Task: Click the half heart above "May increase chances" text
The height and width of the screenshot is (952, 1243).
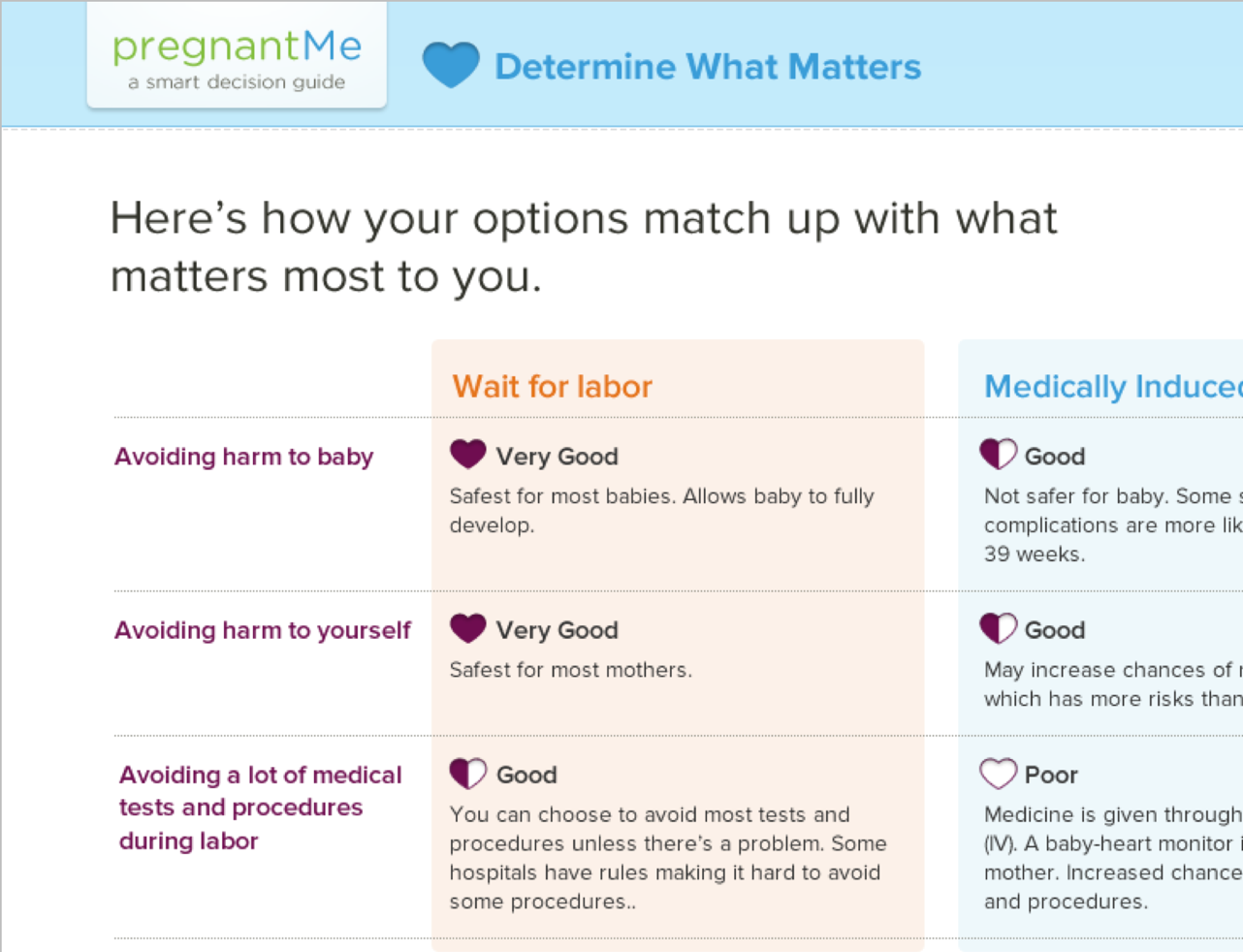Action: [x=998, y=628]
